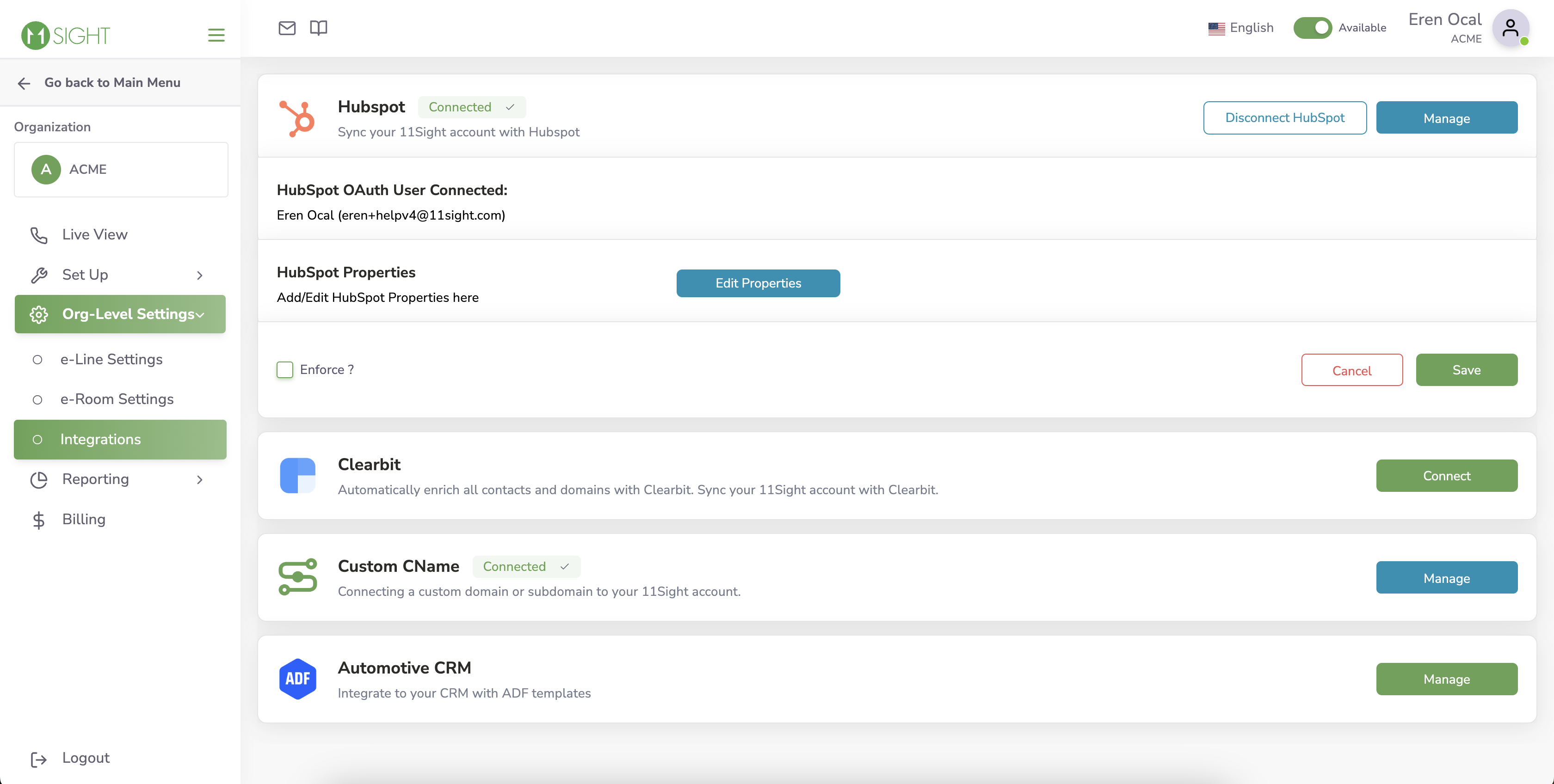The image size is (1554, 784).
Task: Click the US flag language icon
Action: (1216, 28)
